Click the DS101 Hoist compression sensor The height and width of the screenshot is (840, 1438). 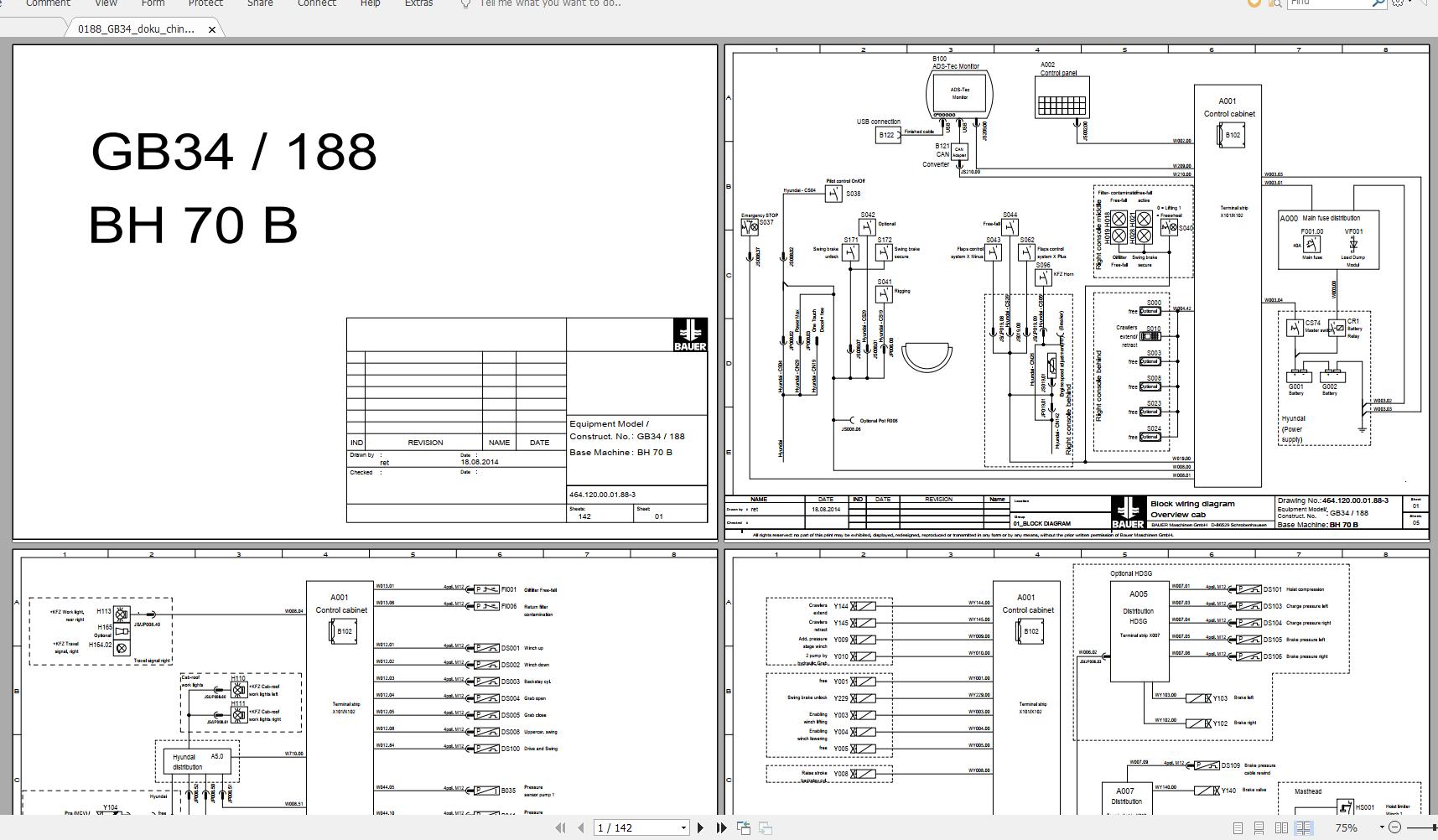1249,589
